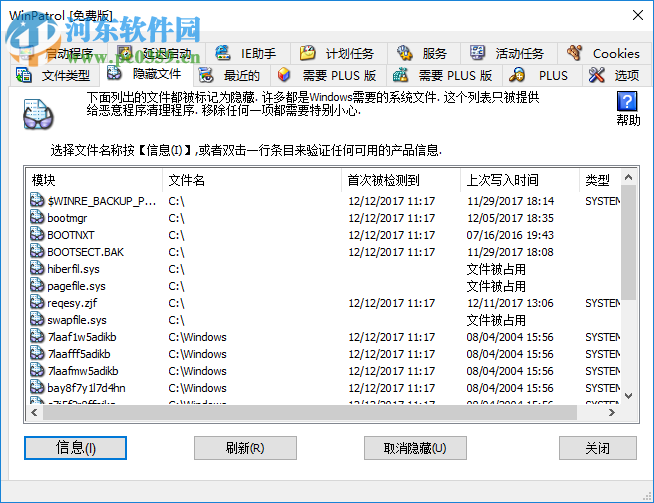
Task: Click the horizontal scrollbar right arrow
Action: point(611,412)
